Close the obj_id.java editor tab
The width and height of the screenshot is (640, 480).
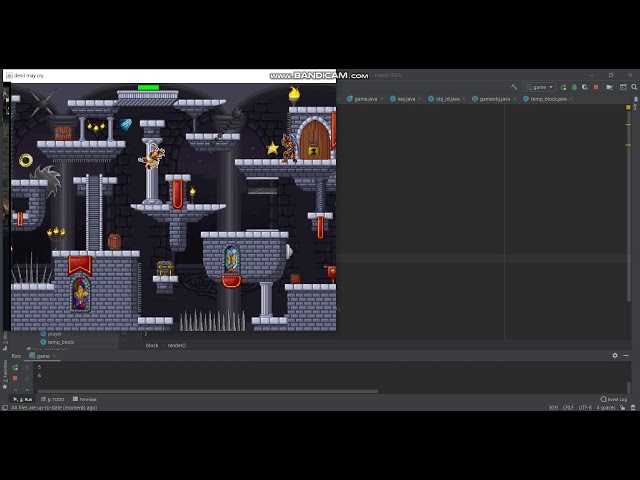click(x=464, y=99)
